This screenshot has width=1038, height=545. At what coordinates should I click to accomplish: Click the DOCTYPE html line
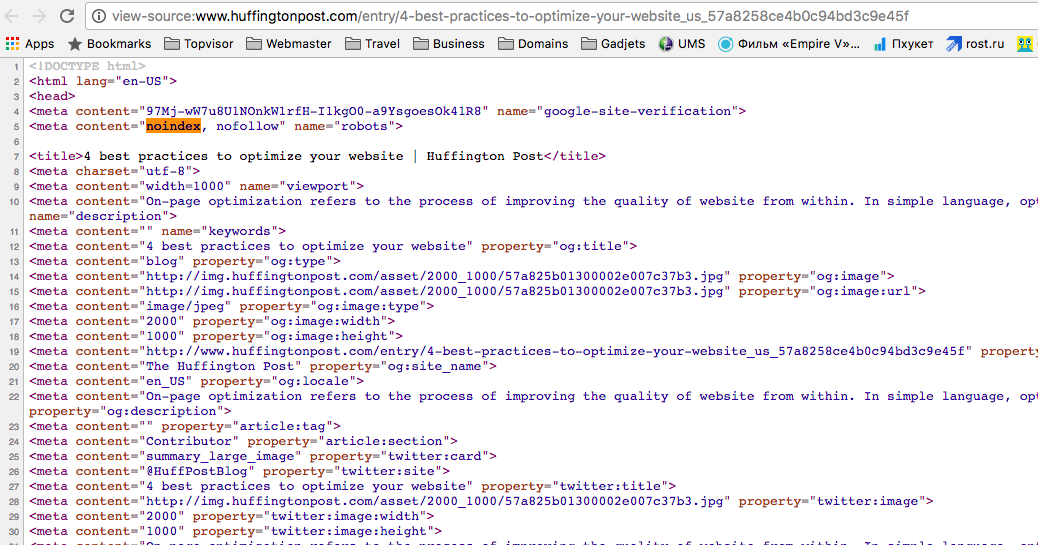(x=87, y=66)
